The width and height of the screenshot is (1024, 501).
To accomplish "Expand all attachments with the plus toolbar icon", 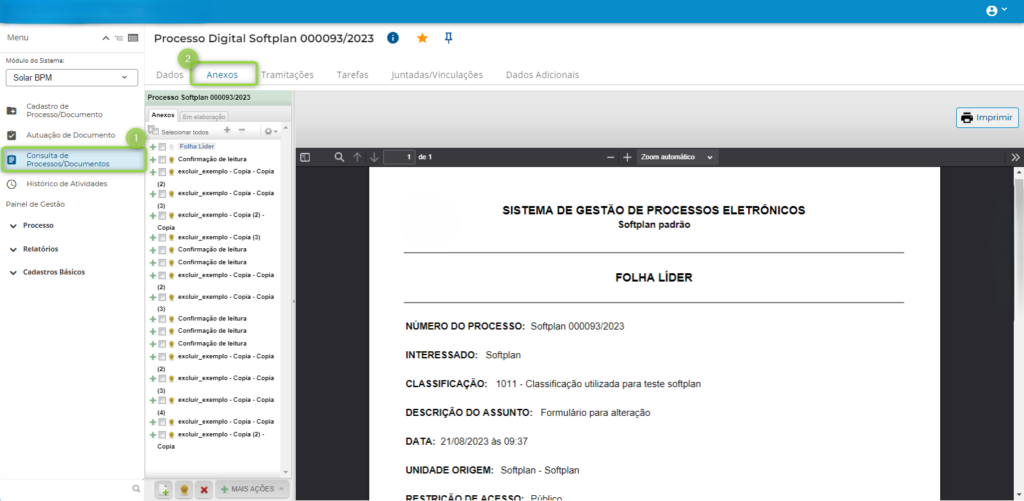I will (227, 131).
